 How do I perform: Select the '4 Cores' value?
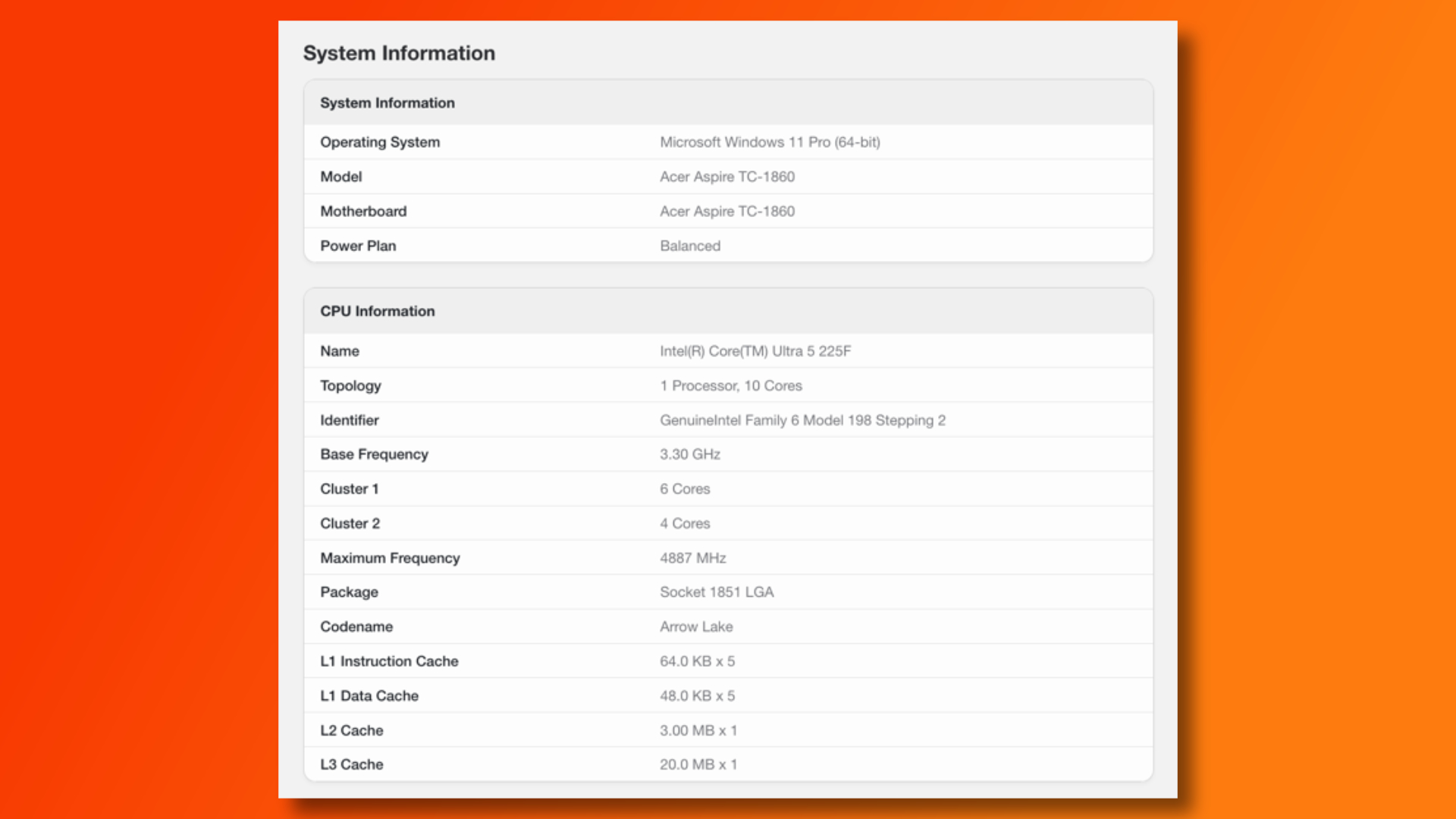coord(685,524)
